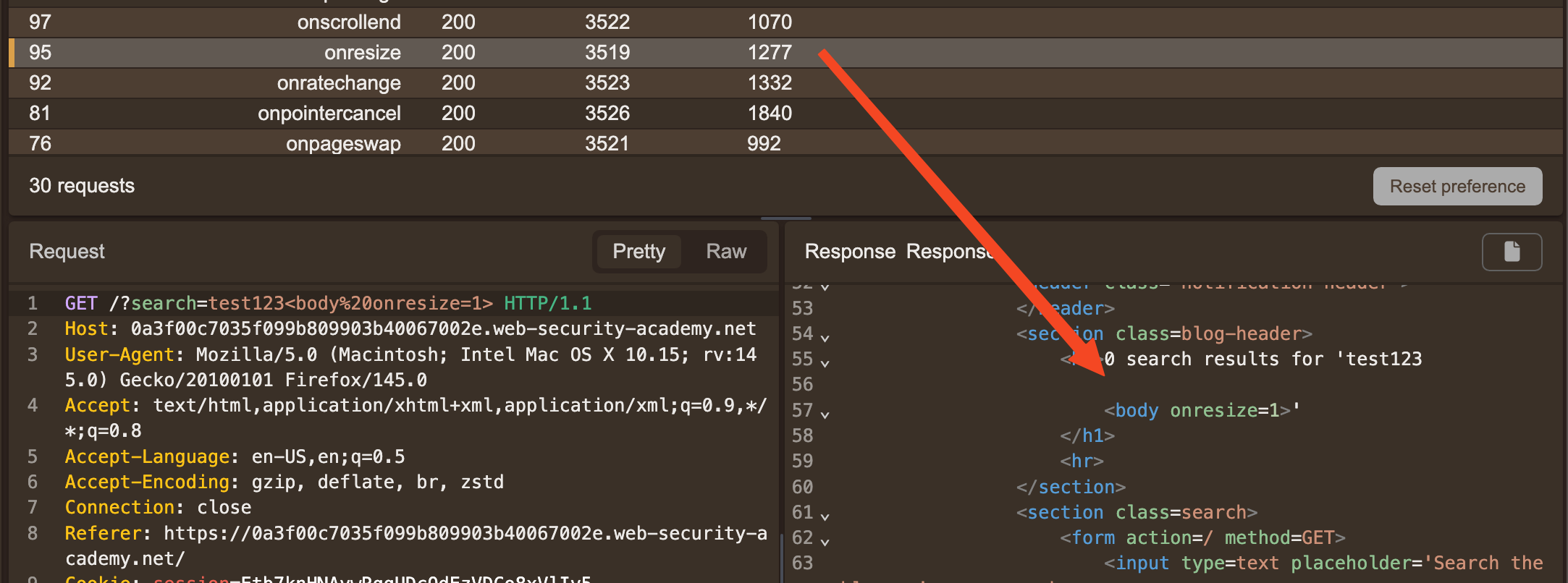Click the document icon in Response panel
1568x583 pixels.
pyautogui.click(x=1512, y=252)
